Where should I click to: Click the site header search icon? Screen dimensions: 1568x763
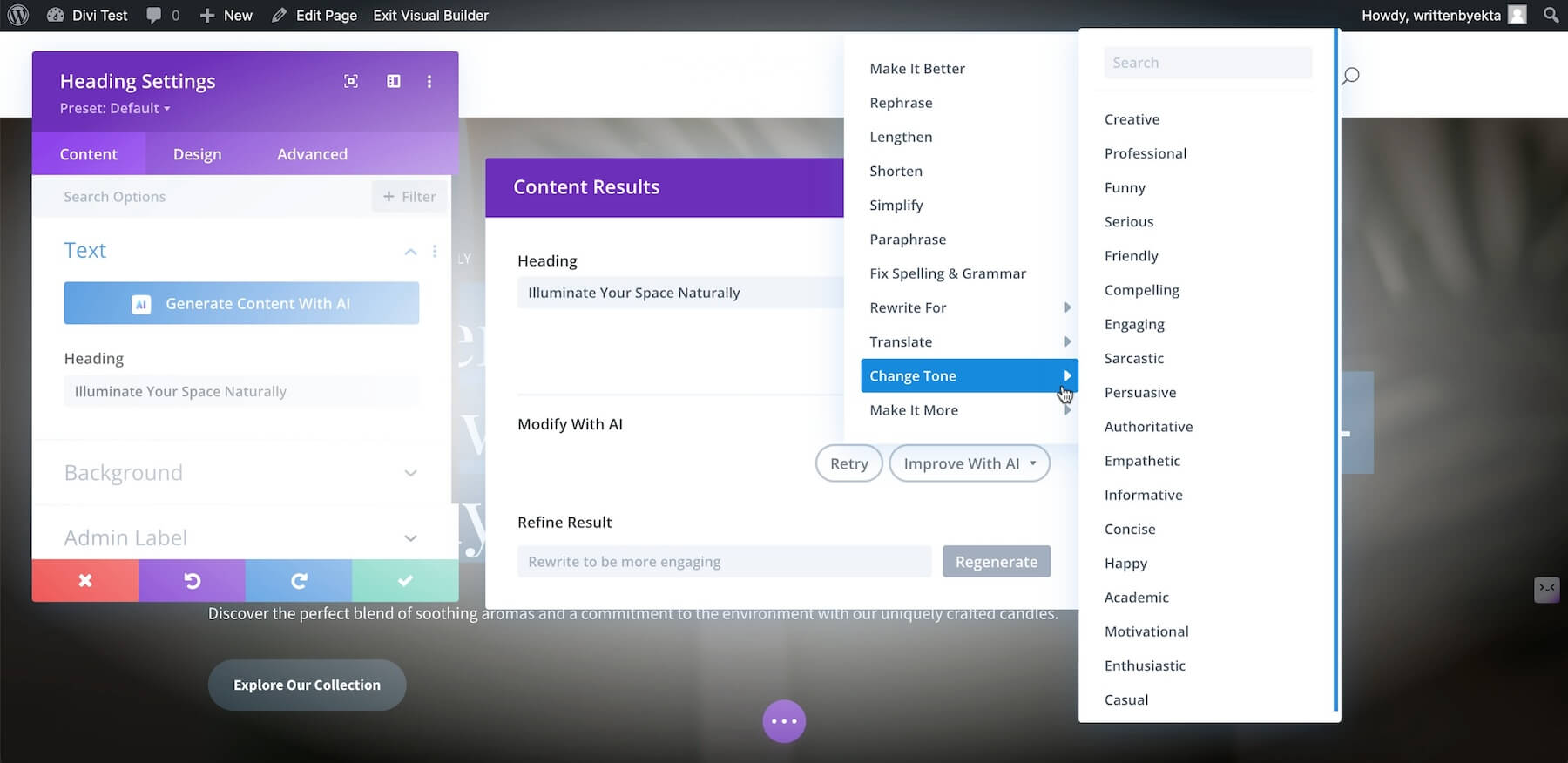1350,76
